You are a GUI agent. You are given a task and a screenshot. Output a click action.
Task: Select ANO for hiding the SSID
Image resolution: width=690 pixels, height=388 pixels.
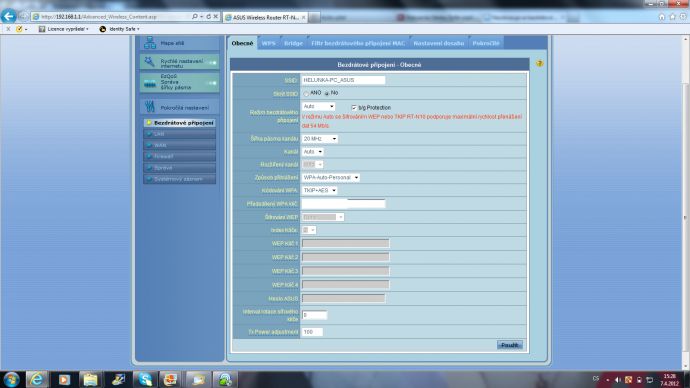click(x=306, y=94)
